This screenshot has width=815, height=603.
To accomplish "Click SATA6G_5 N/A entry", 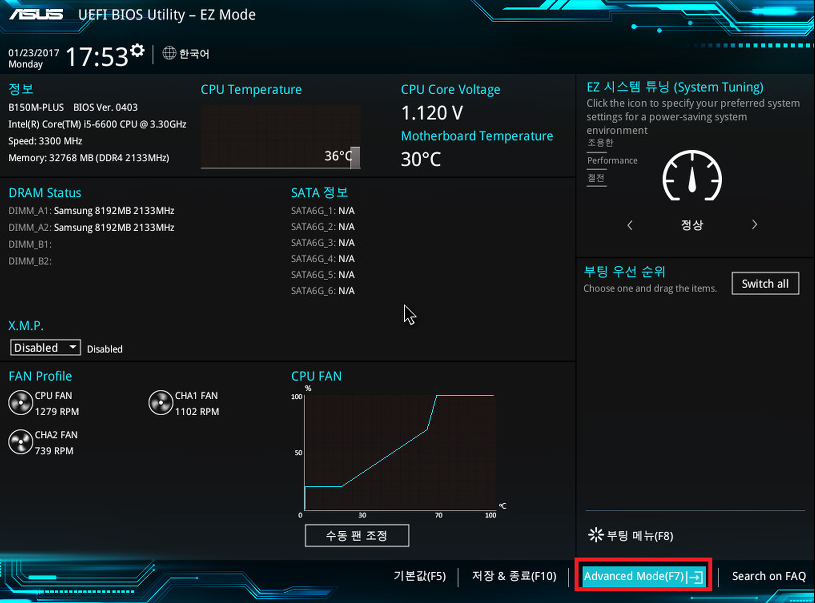I will (x=323, y=274).
